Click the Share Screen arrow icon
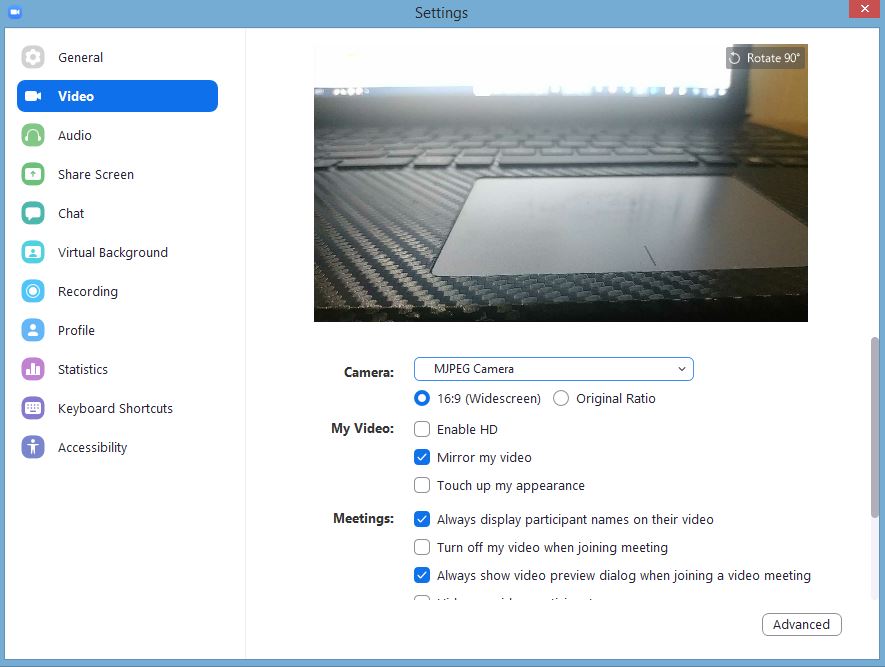 point(33,174)
